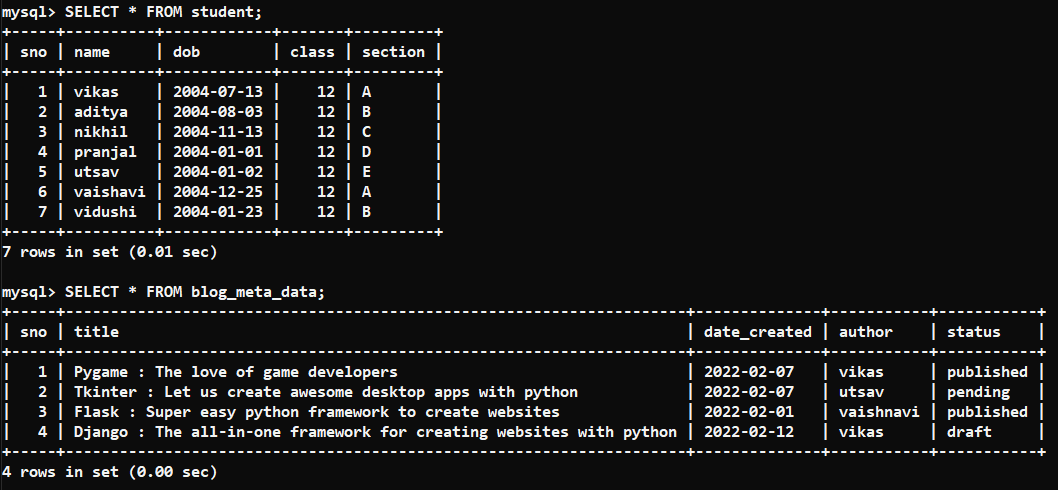Click the 'section' column header in student table
This screenshot has height=490, width=1058.
click(x=393, y=52)
